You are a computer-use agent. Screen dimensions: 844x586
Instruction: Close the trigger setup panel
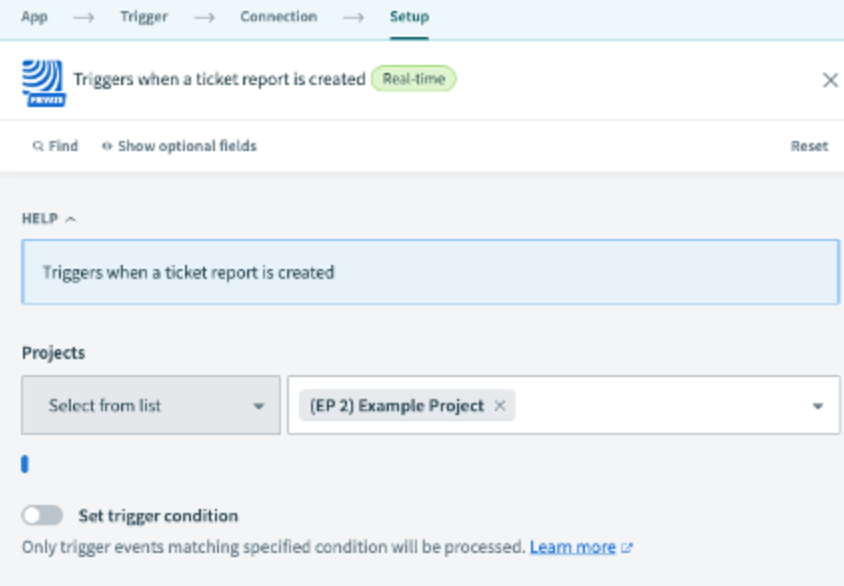point(829,80)
